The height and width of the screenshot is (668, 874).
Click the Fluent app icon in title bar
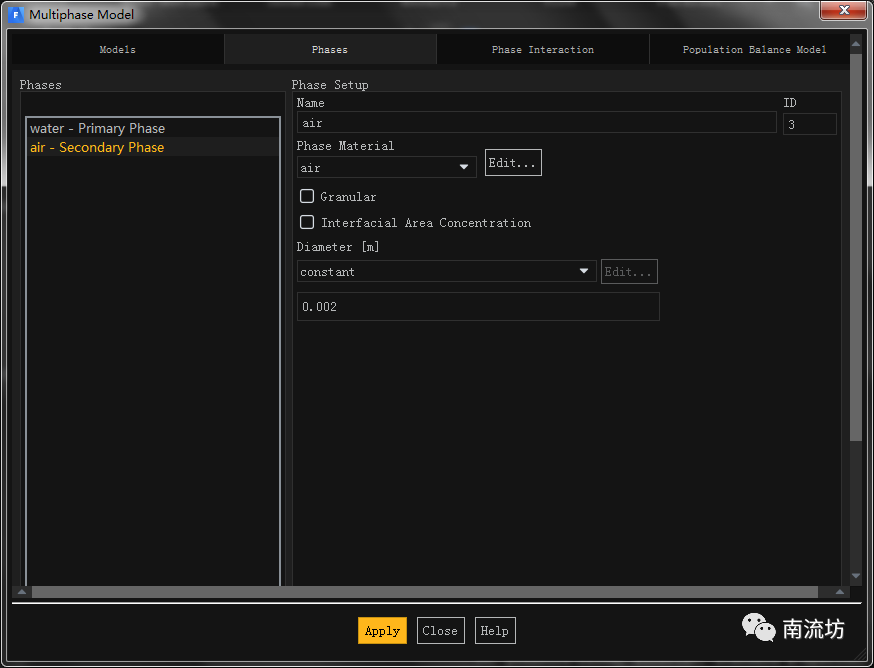(x=16, y=15)
